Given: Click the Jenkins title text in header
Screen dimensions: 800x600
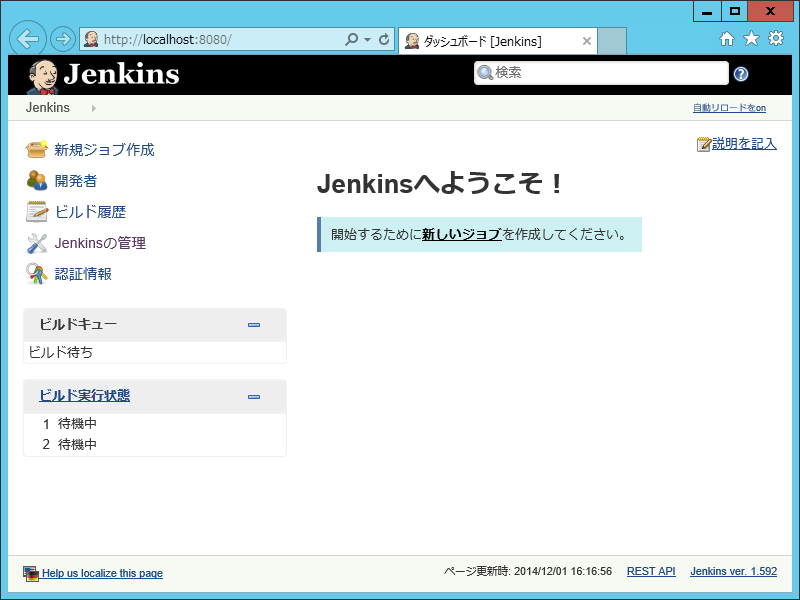Looking at the screenshot, I should [121, 74].
